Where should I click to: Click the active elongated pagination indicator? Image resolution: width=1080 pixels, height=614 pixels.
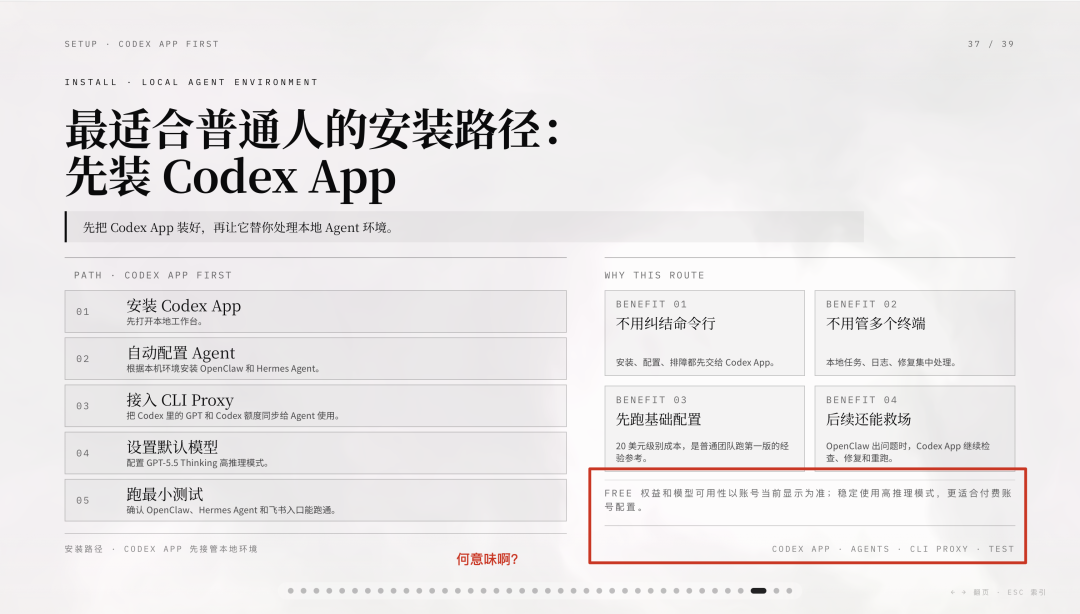click(758, 591)
